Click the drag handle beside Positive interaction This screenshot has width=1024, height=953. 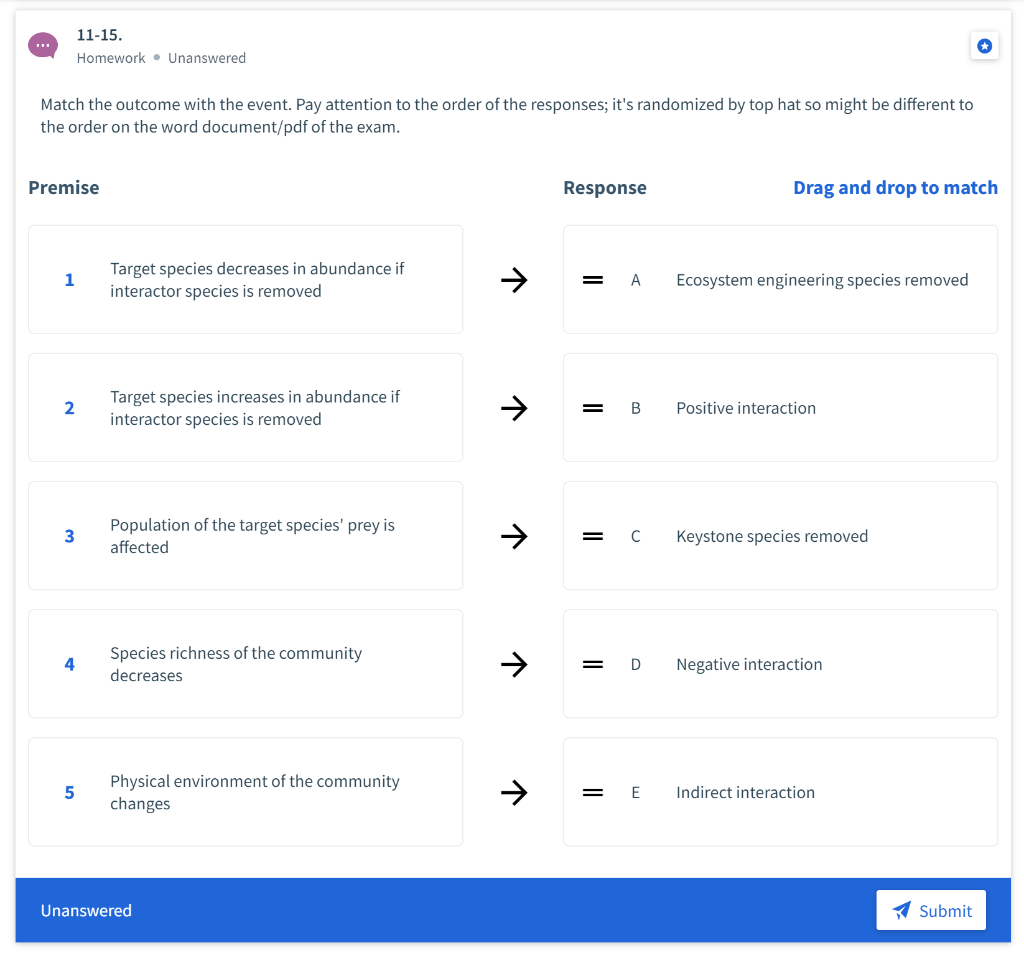[x=592, y=408]
